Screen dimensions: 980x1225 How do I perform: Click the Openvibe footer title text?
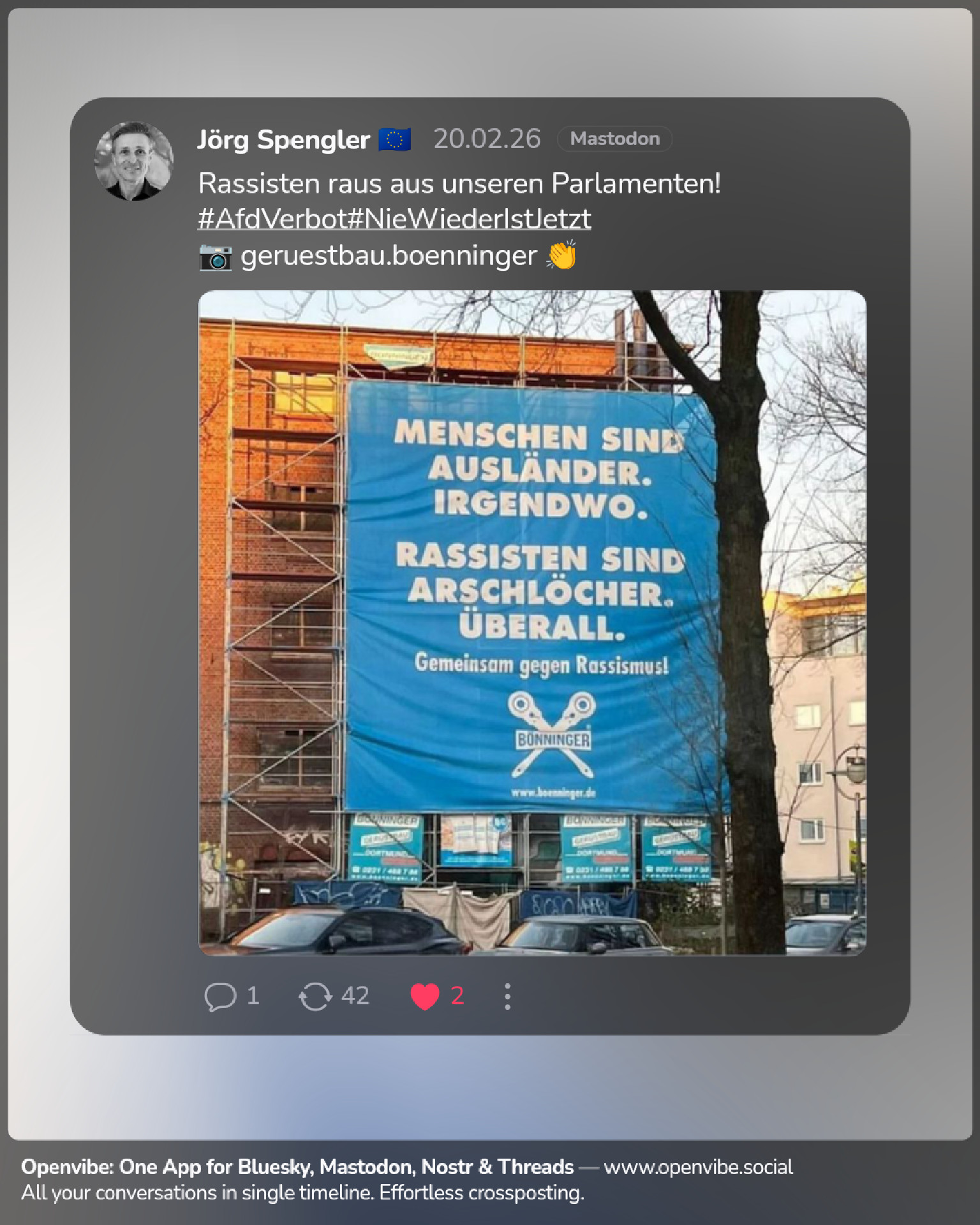(x=297, y=1167)
